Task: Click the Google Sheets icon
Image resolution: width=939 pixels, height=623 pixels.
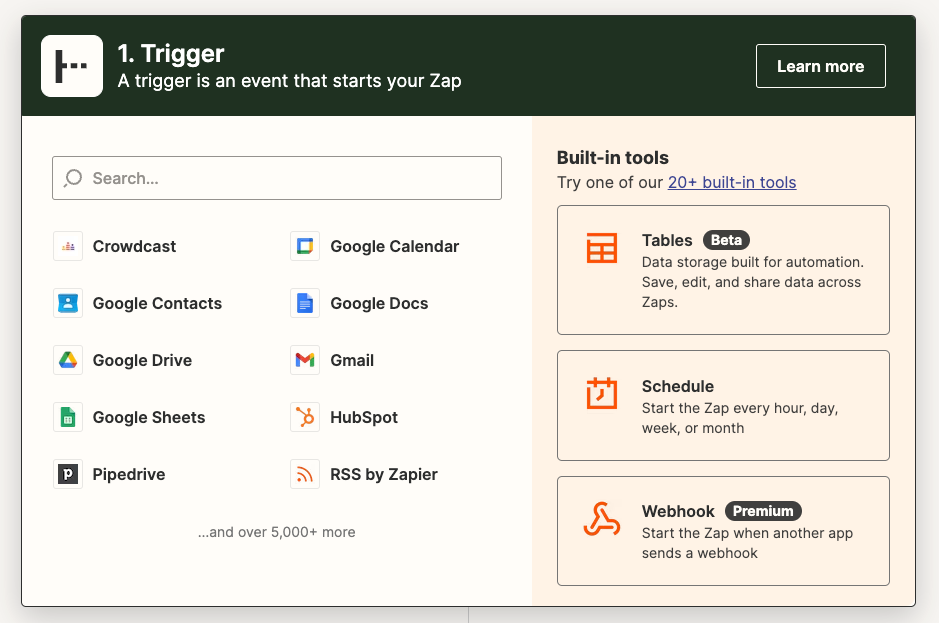Action: (68, 417)
